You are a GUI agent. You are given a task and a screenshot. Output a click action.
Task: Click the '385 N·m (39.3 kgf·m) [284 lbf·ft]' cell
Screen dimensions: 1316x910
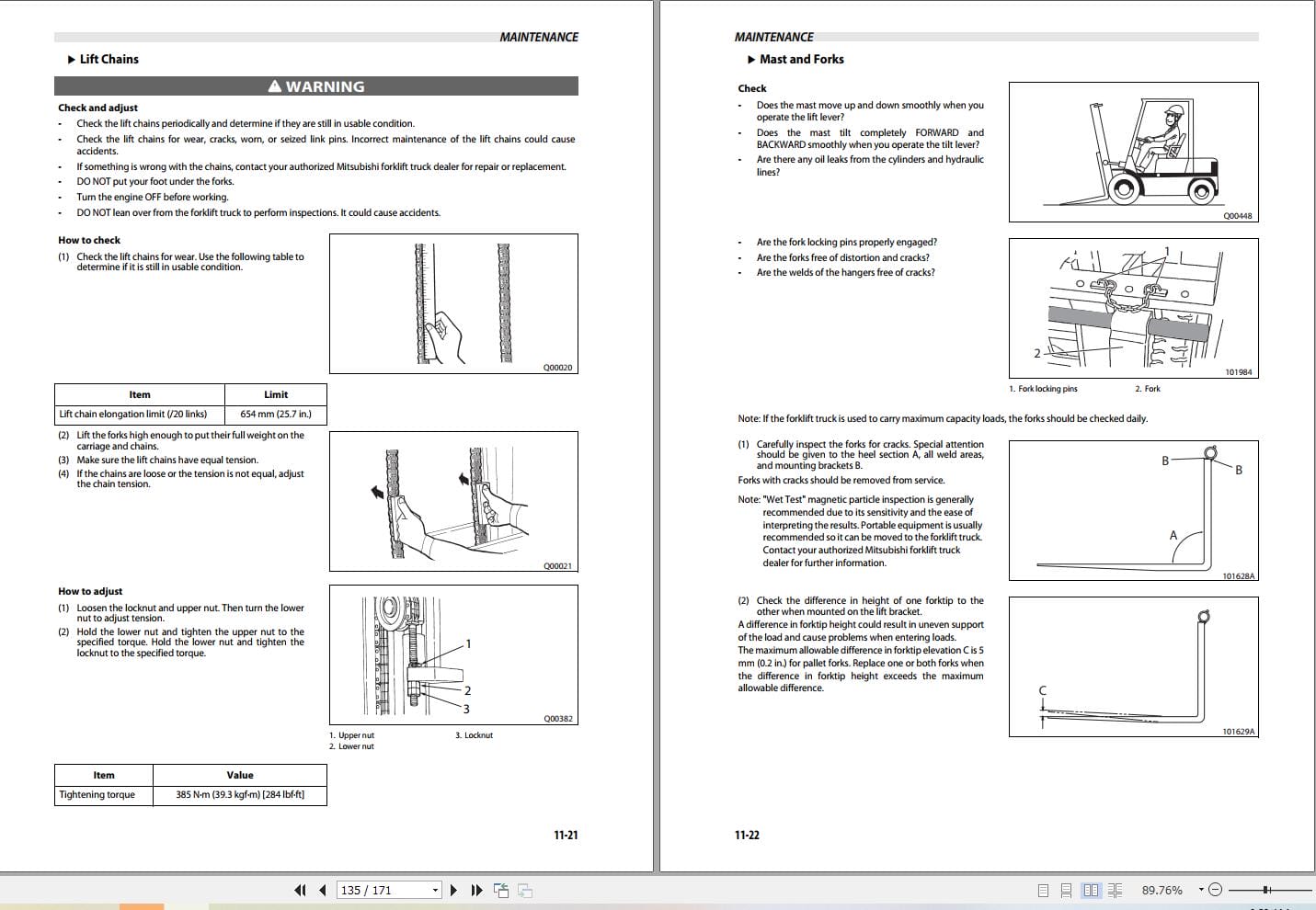pyautogui.click(x=240, y=795)
